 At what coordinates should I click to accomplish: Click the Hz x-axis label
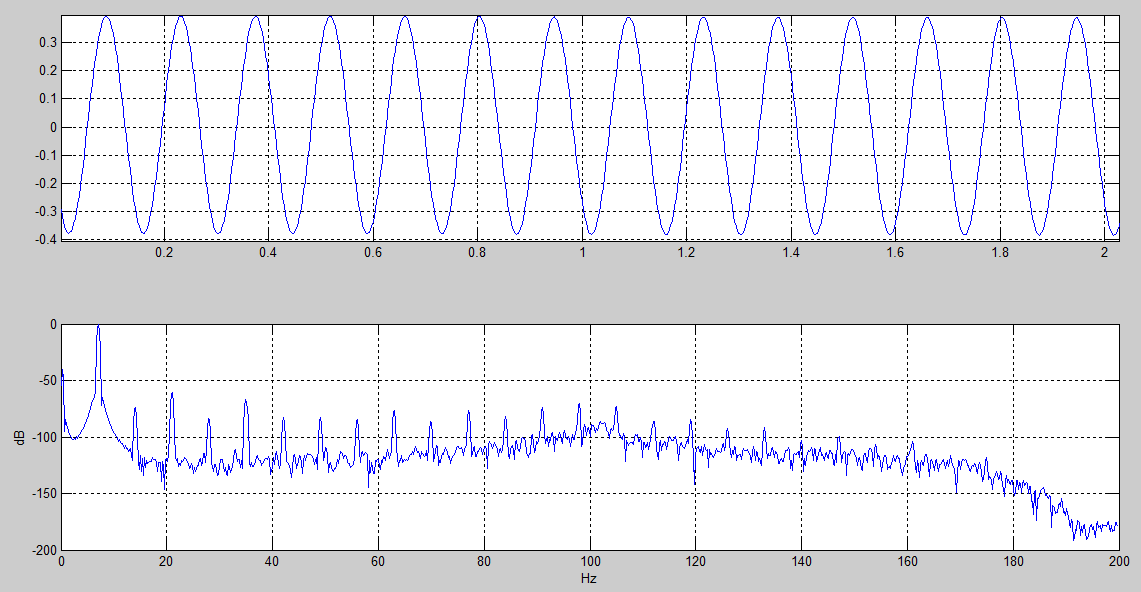(589, 579)
